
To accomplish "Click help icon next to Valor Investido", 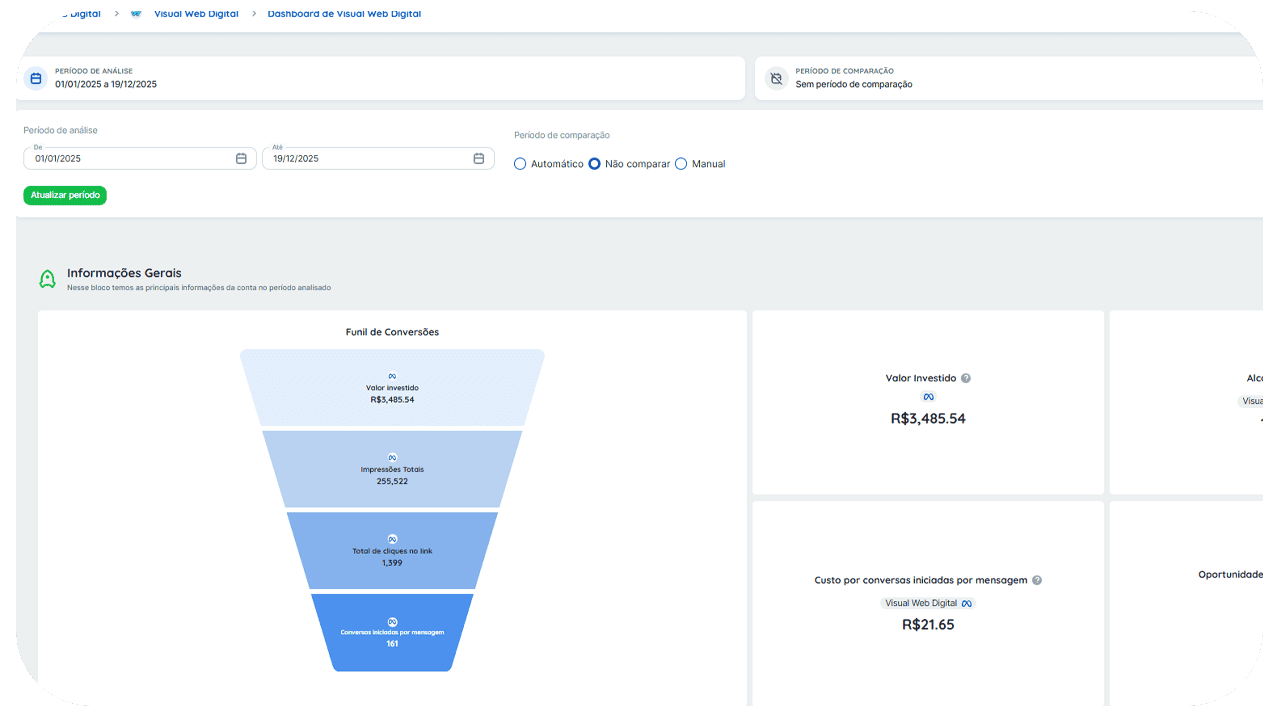I will [x=966, y=378].
